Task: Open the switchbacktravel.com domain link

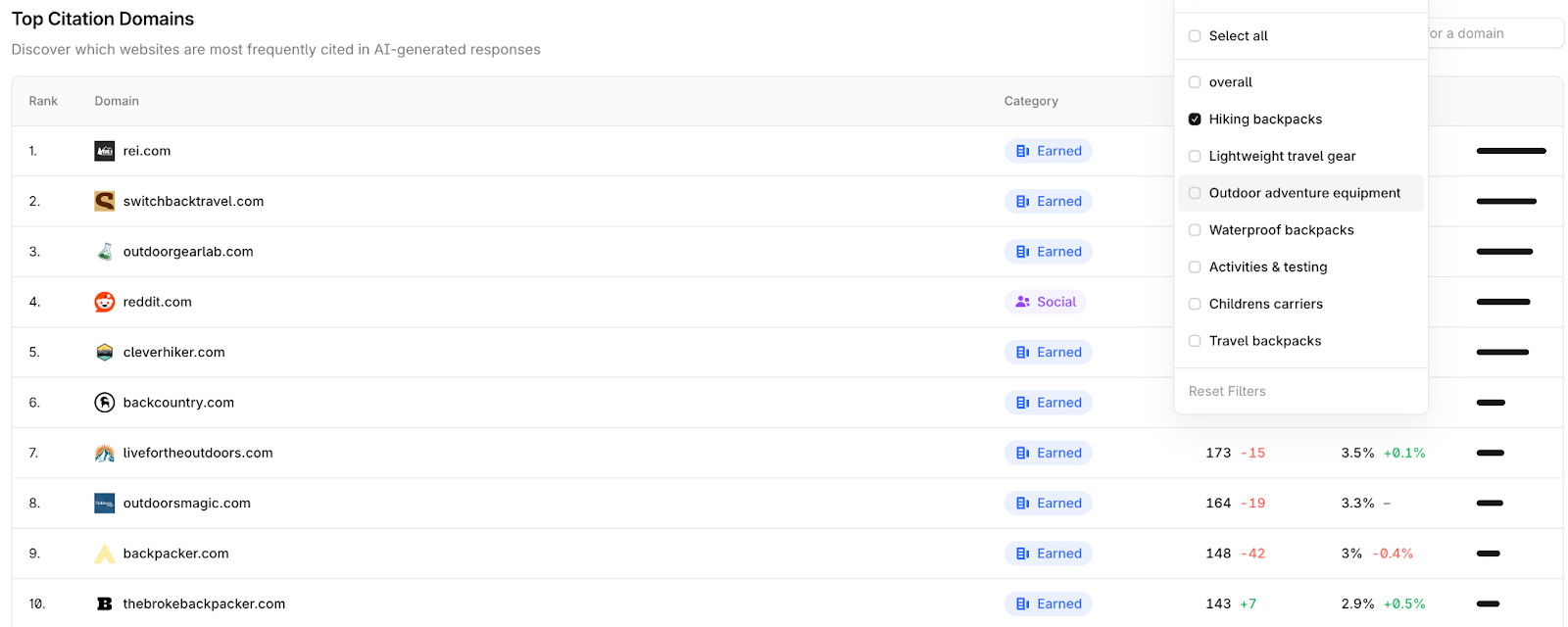Action: point(193,201)
